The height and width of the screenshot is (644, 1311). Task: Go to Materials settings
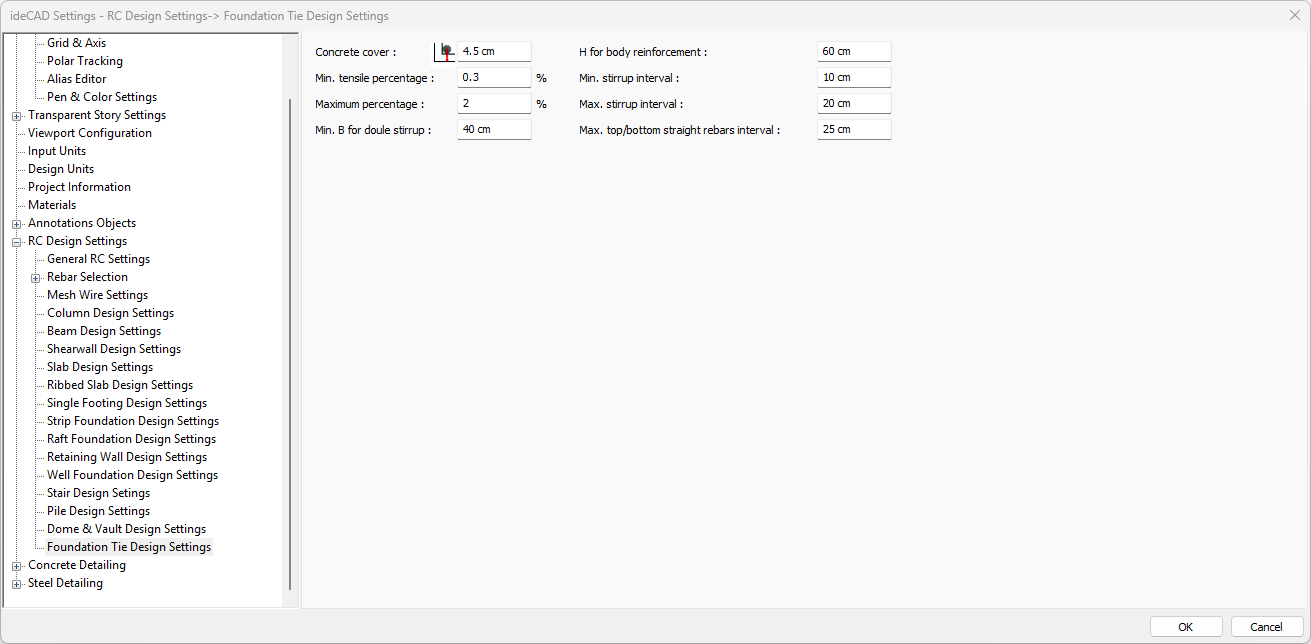[52, 205]
